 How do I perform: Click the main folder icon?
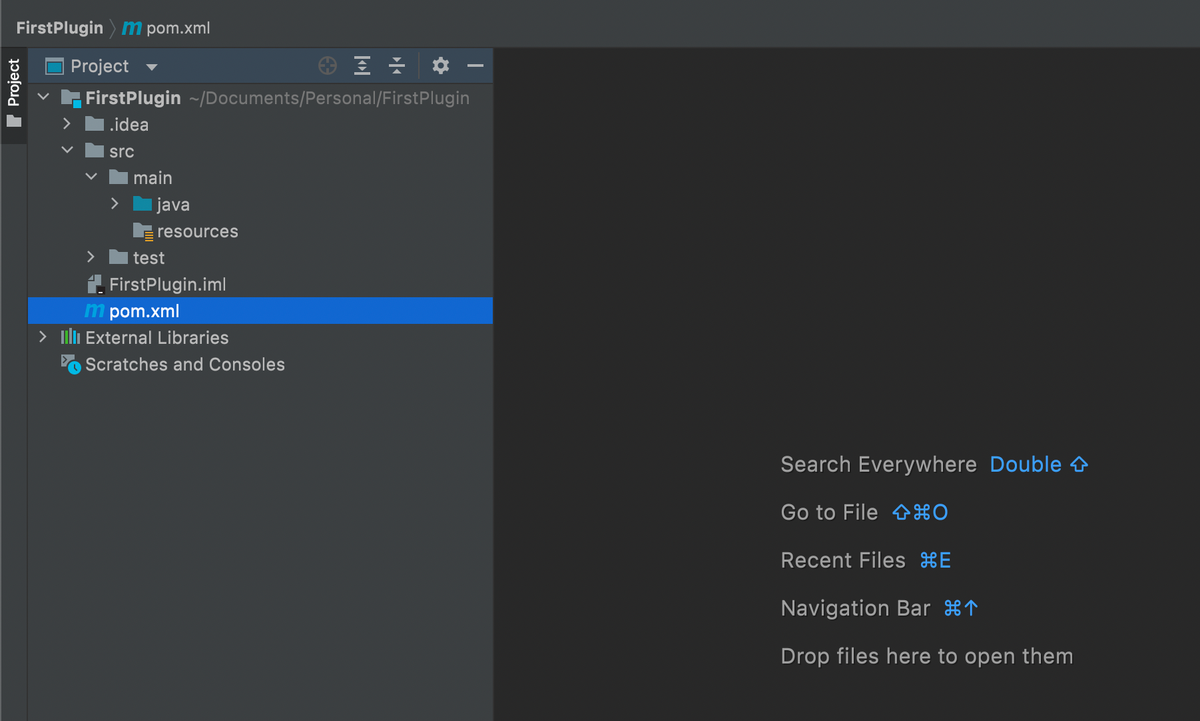tap(119, 177)
